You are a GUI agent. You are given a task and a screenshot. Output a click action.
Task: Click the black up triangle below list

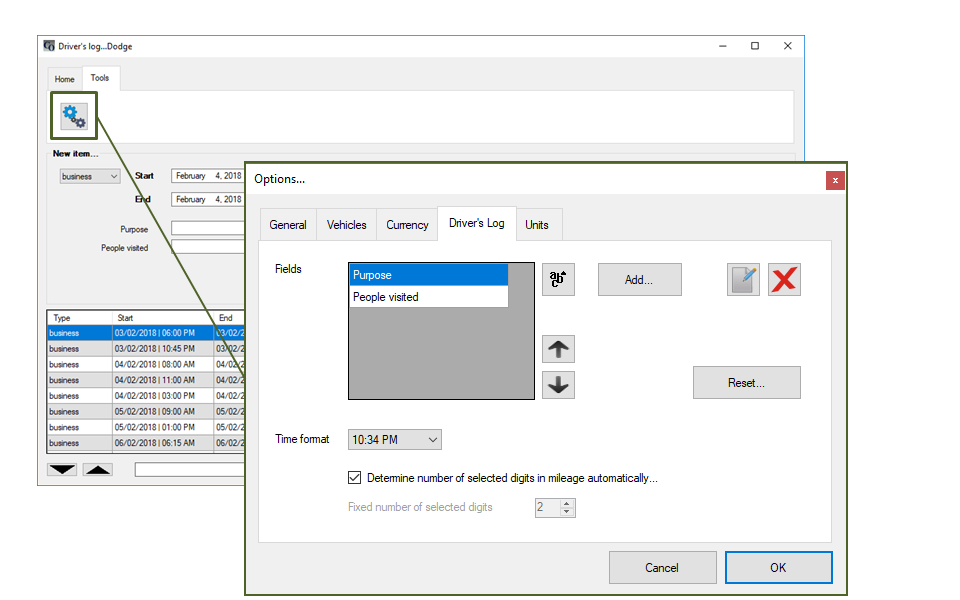(98, 469)
